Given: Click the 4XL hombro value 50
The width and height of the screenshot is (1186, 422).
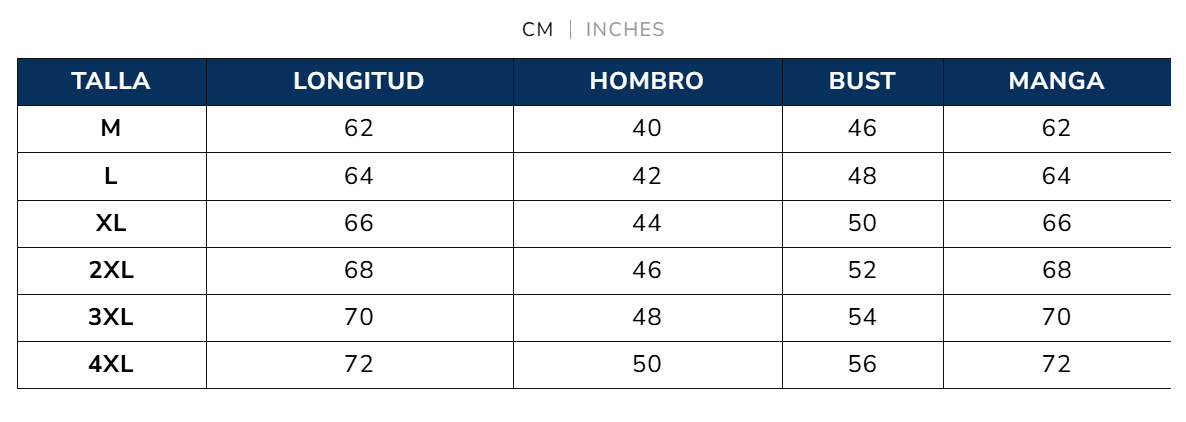Looking at the screenshot, I should 647,364.
